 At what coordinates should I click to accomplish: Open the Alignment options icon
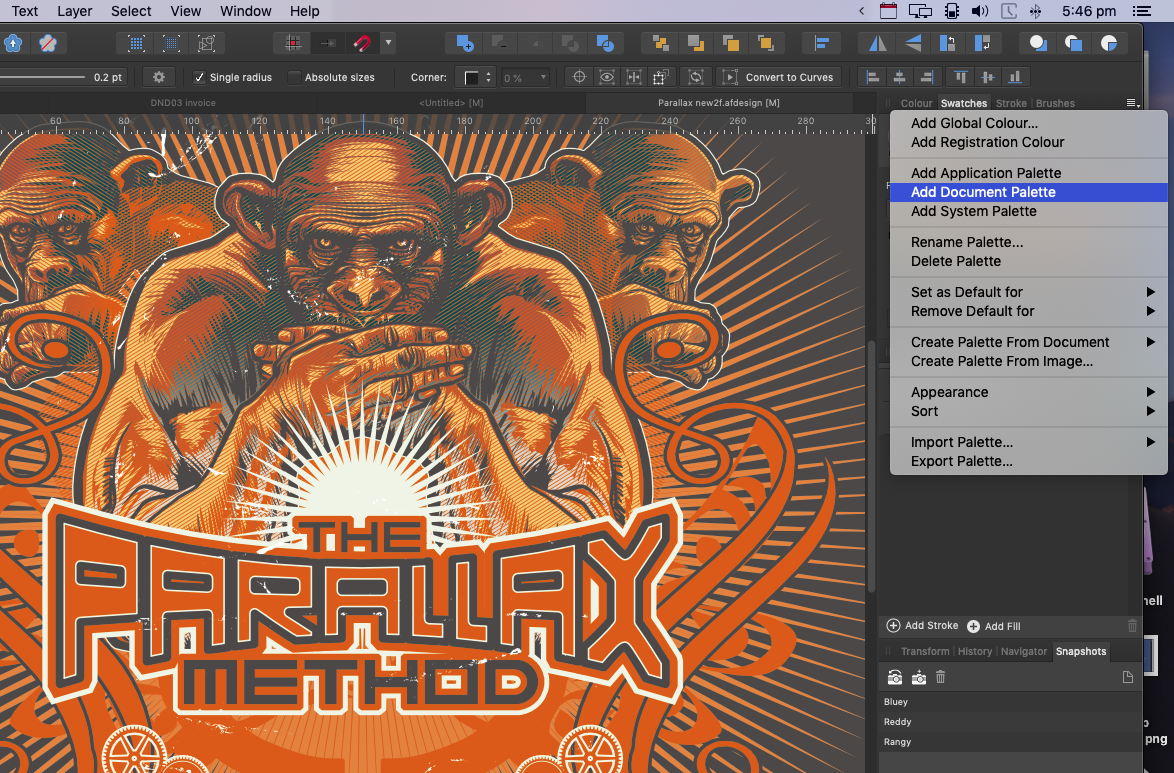click(x=821, y=43)
